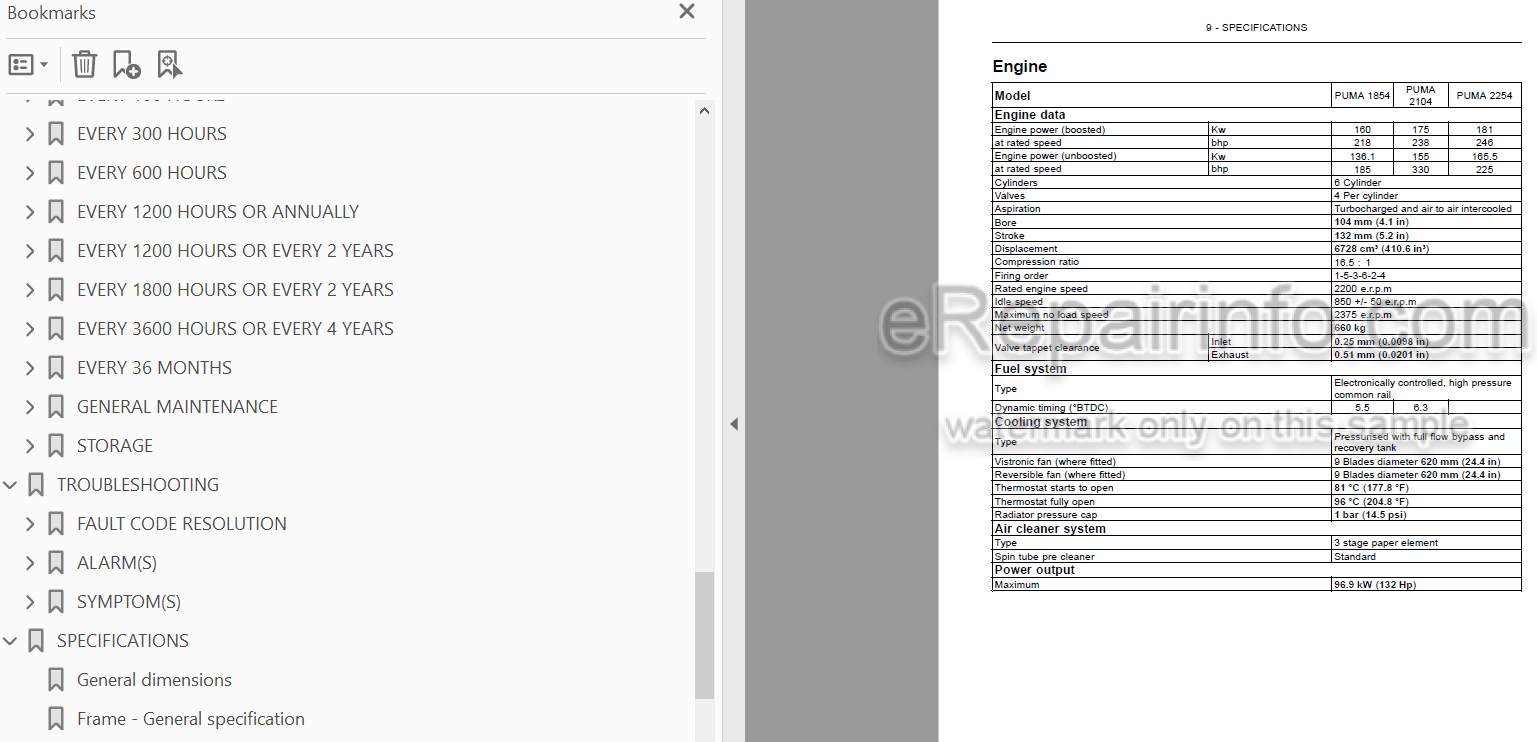Screen dimensions: 1537x742
Task: Expand EVERY 1200 HOURS OR ANNUALLY bookmark
Action: (30, 212)
